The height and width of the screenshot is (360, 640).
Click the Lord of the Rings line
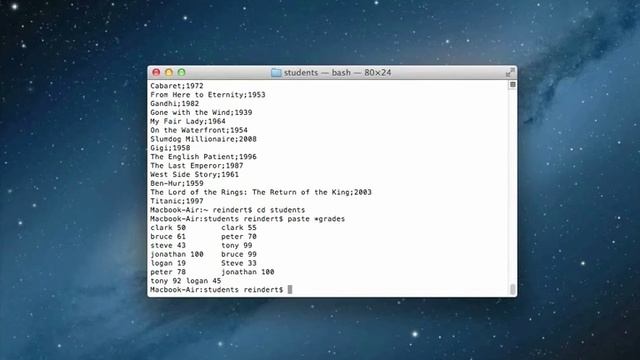[261, 192]
